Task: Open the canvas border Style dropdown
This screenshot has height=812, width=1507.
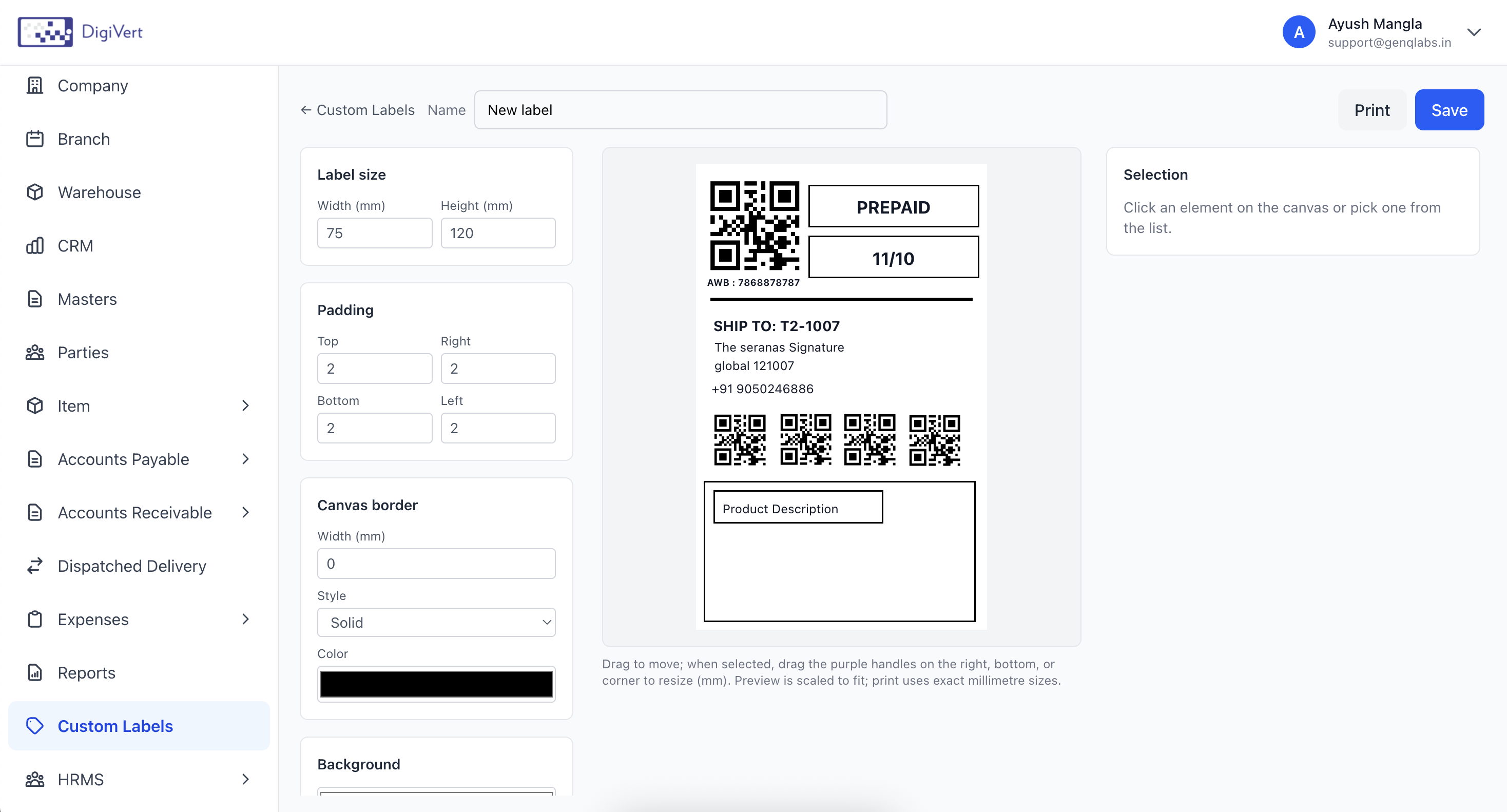Action: [x=436, y=622]
